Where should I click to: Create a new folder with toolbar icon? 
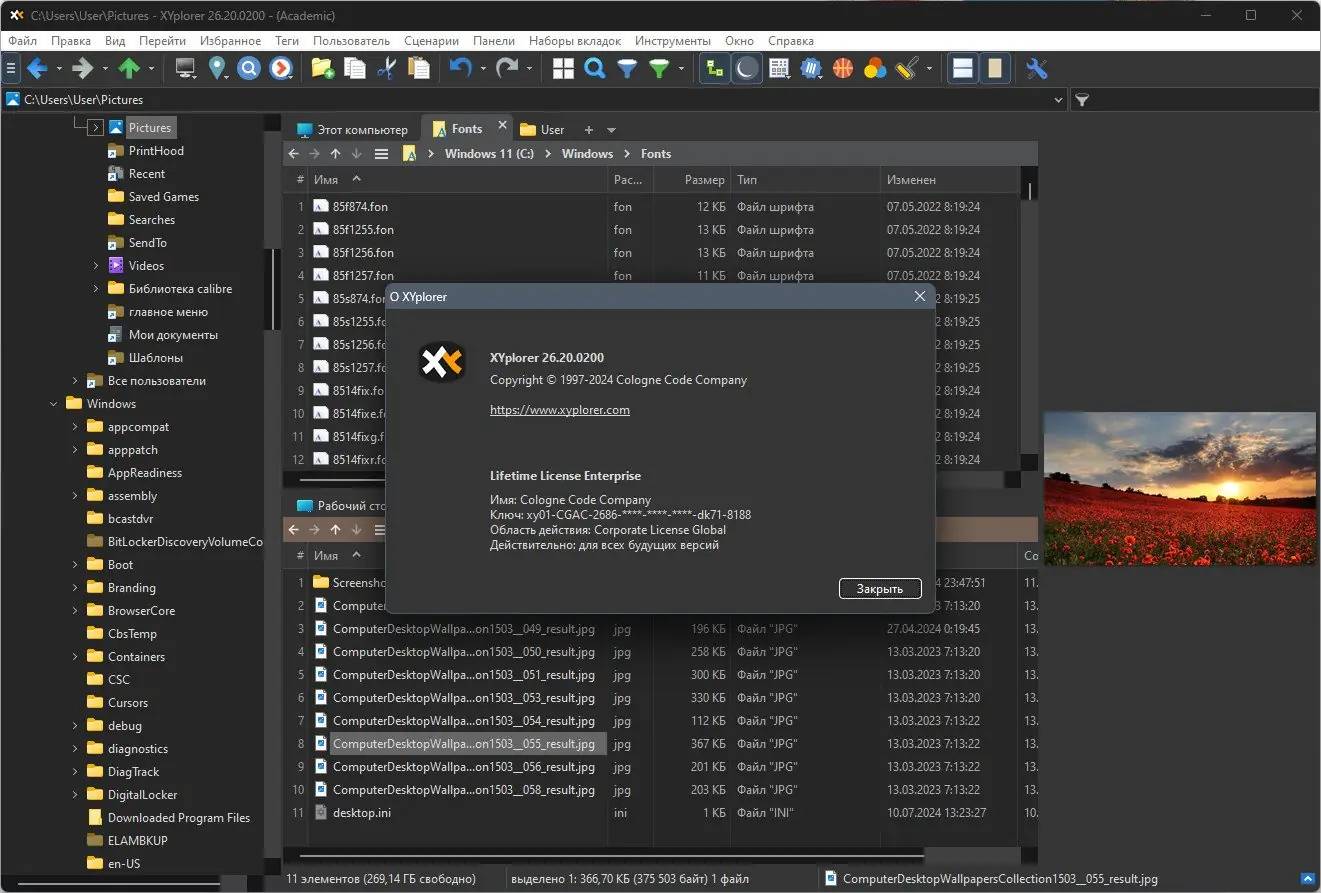click(x=322, y=68)
